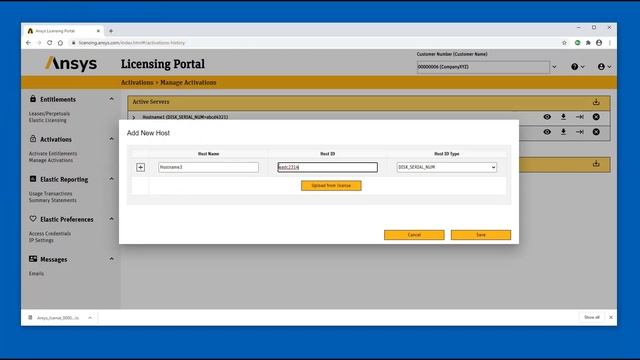Image resolution: width=640 pixels, height=360 pixels.
Task: Cancel the Add New Host dialog
Action: tap(414, 235)
